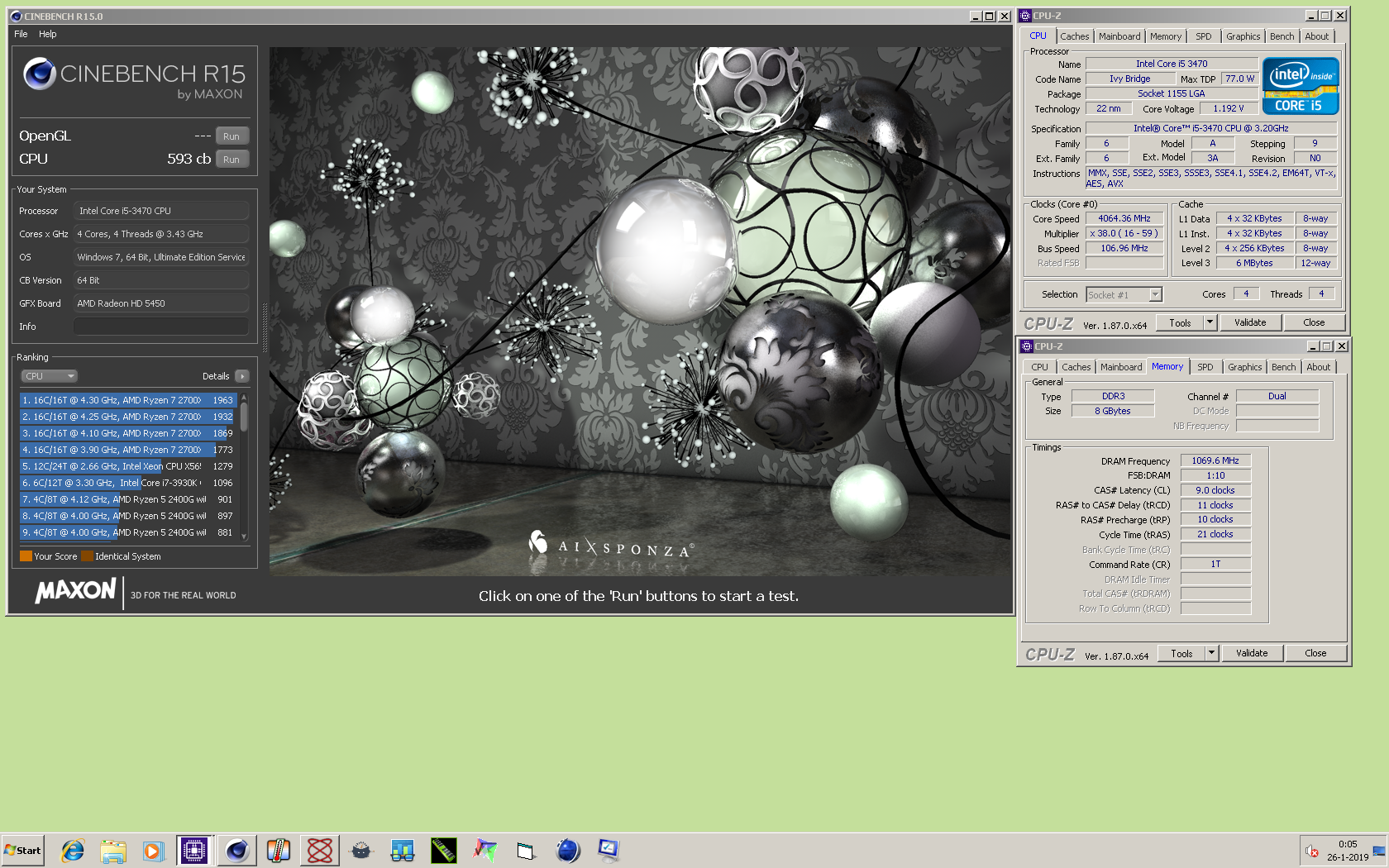1389x868 pixels.
Task: Click Validate in bottom CPU-Z window
Action: [x=1252, y=654]
